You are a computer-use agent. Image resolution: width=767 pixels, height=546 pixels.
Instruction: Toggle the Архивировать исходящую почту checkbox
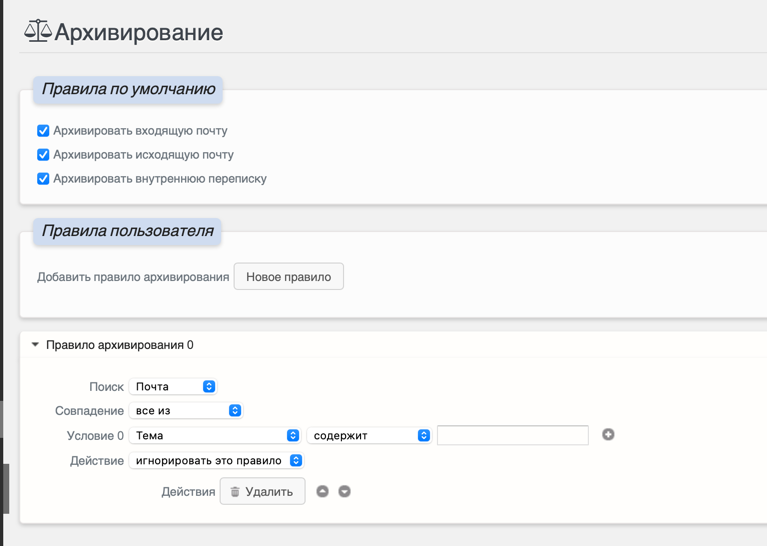point(43,155)
